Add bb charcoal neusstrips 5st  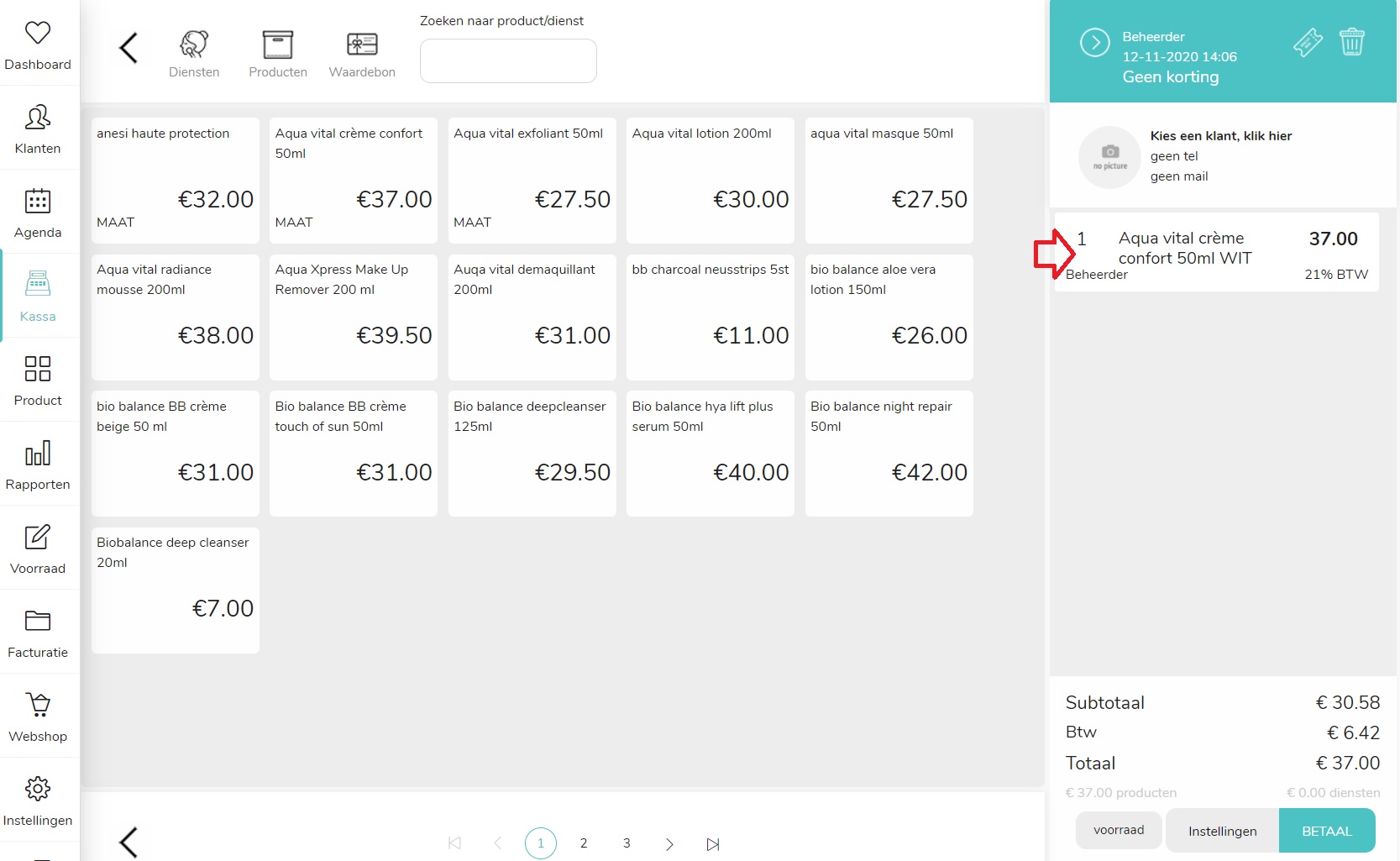tap(710, 318)
